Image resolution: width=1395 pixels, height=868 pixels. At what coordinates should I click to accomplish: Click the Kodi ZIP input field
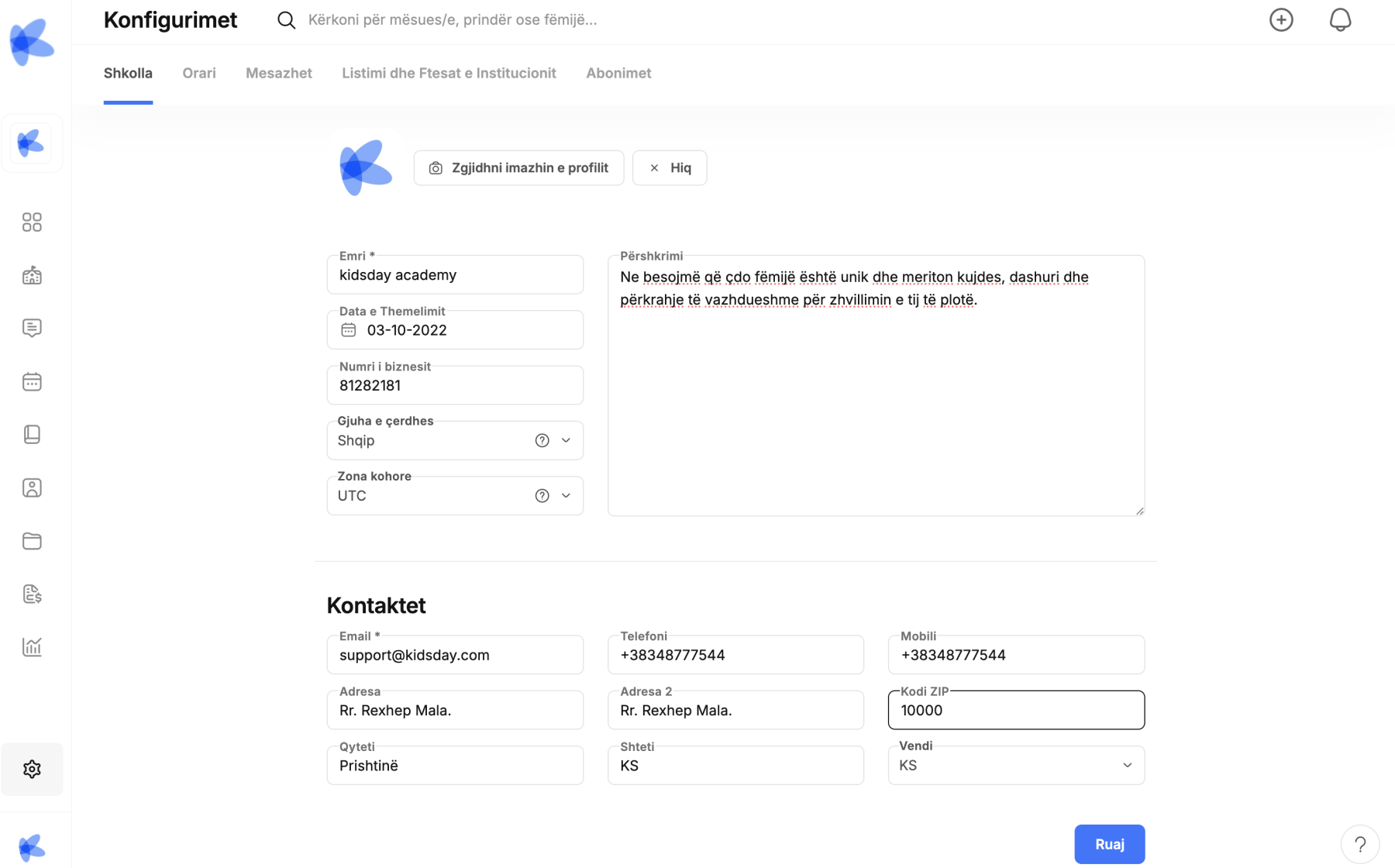pos(1016,709)
